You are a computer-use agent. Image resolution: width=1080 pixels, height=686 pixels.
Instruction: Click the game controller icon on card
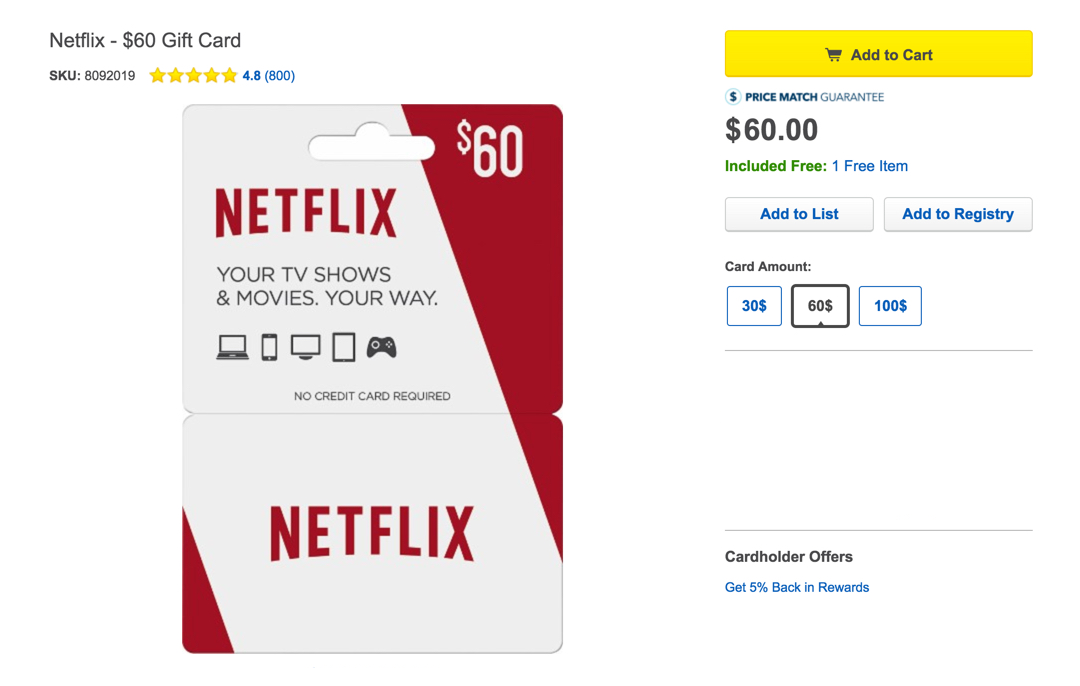(381, 347)
